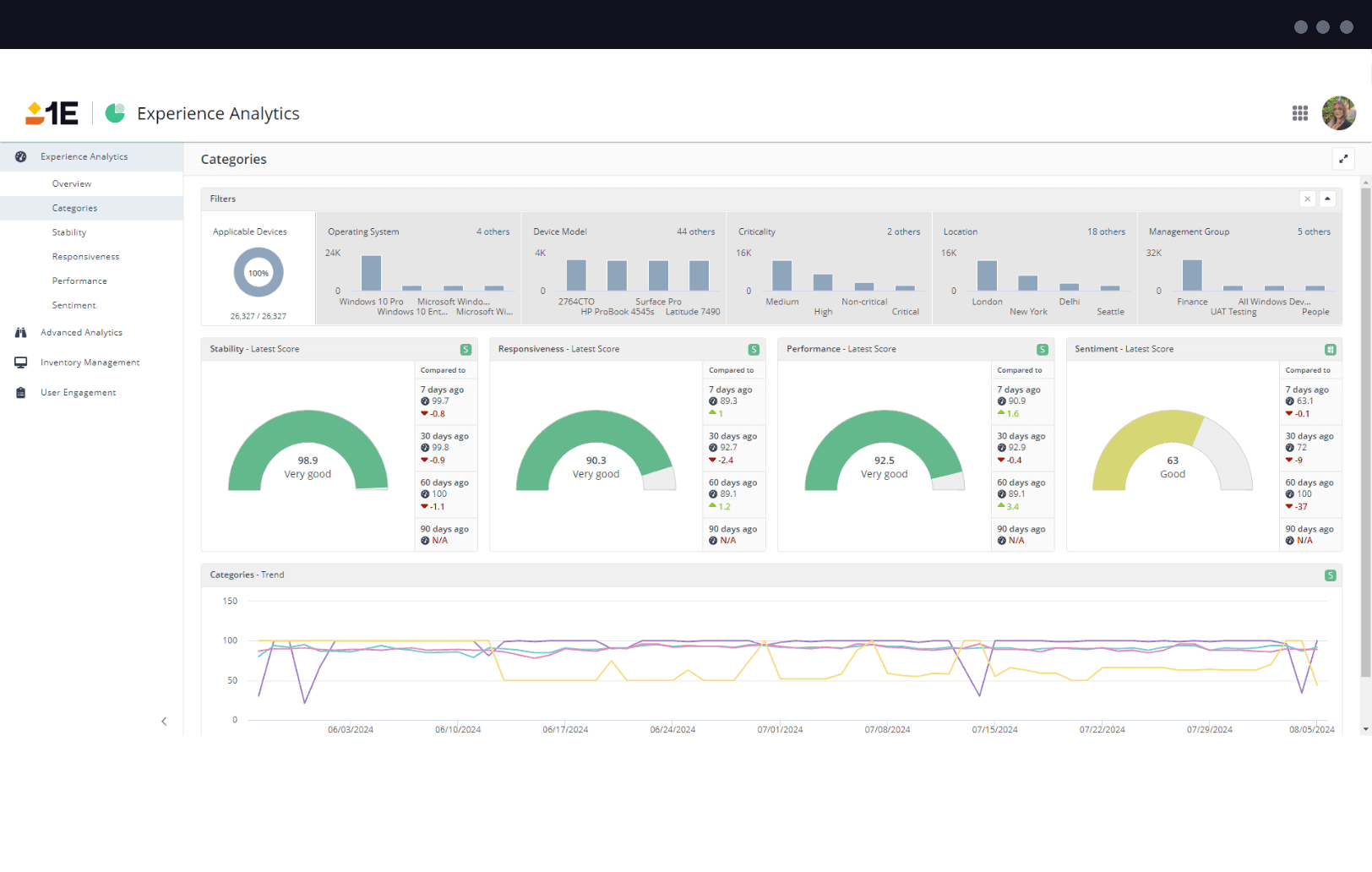This screenshot has height=872, width=1372.
Task: Toggle the S badge on Stability - Latest Score
Action: 465,348
